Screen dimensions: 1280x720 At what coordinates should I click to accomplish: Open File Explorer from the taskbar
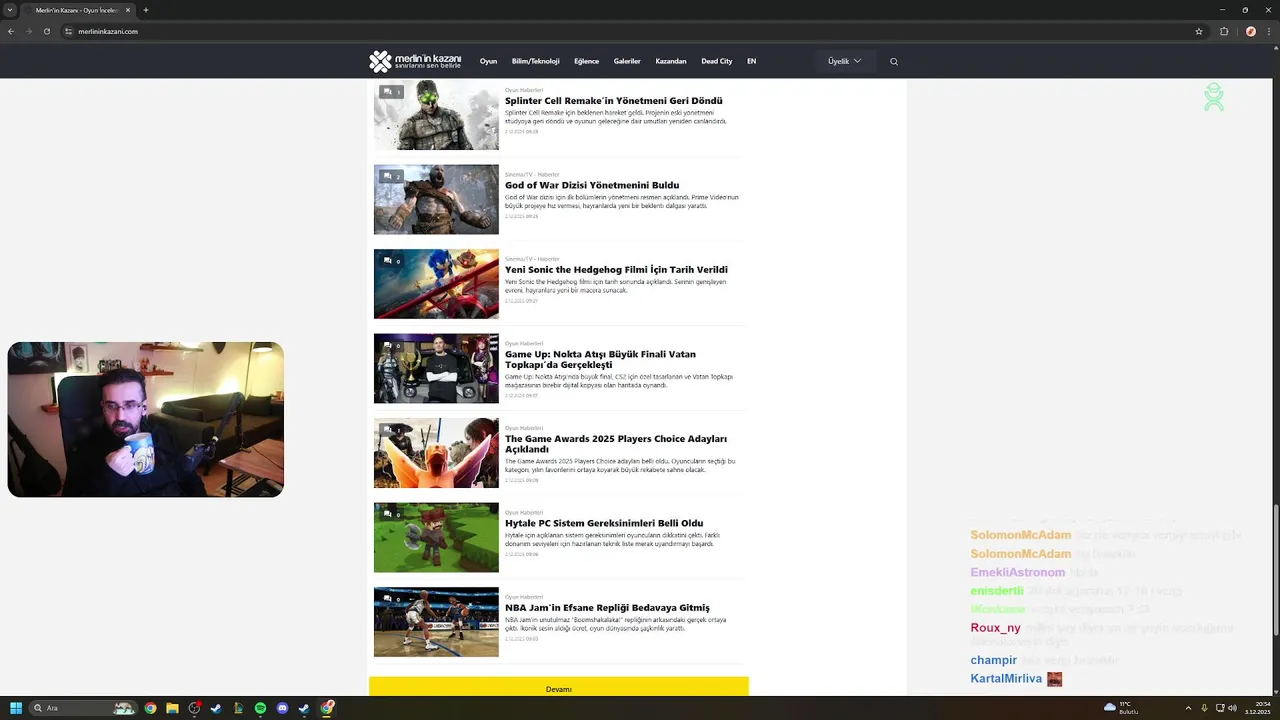pyautogui.click(x=172, y=708)
